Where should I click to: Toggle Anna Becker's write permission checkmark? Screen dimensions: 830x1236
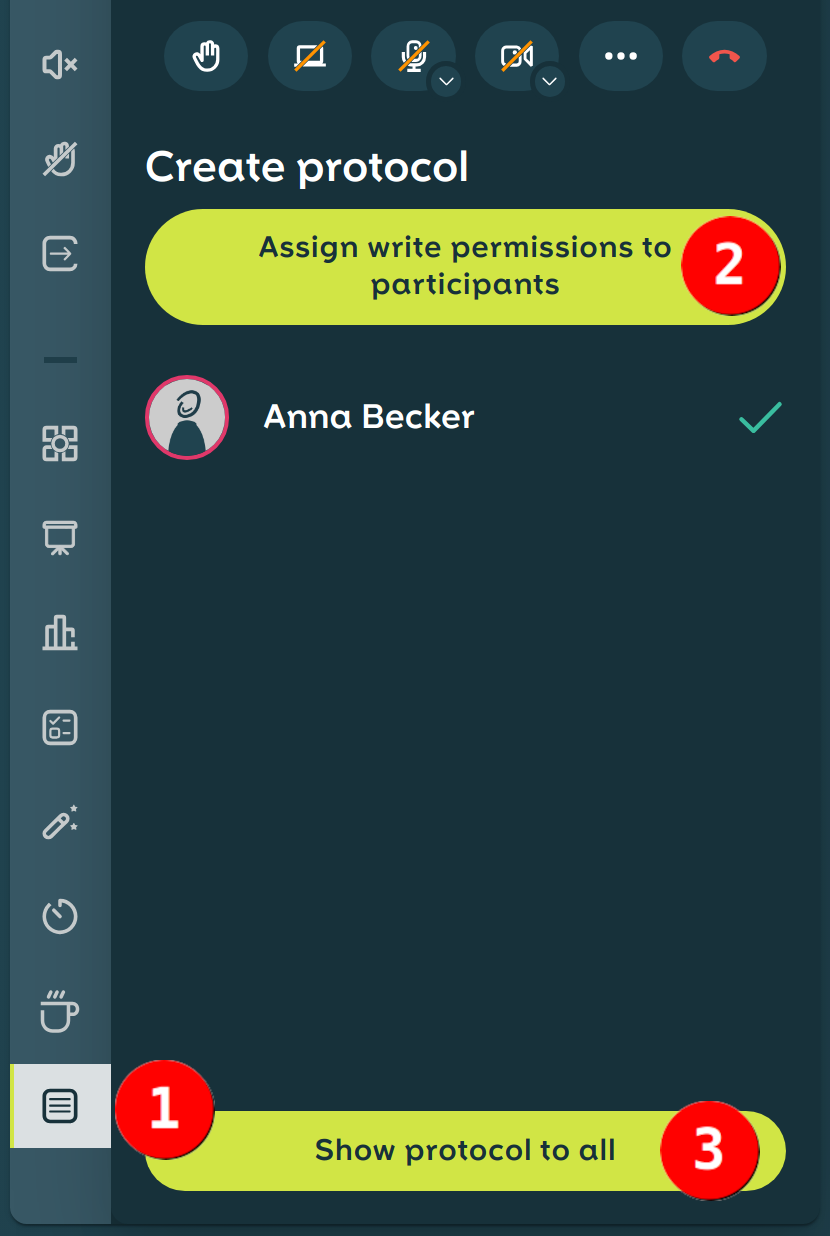pyautogui.click(x=760, y=417)
